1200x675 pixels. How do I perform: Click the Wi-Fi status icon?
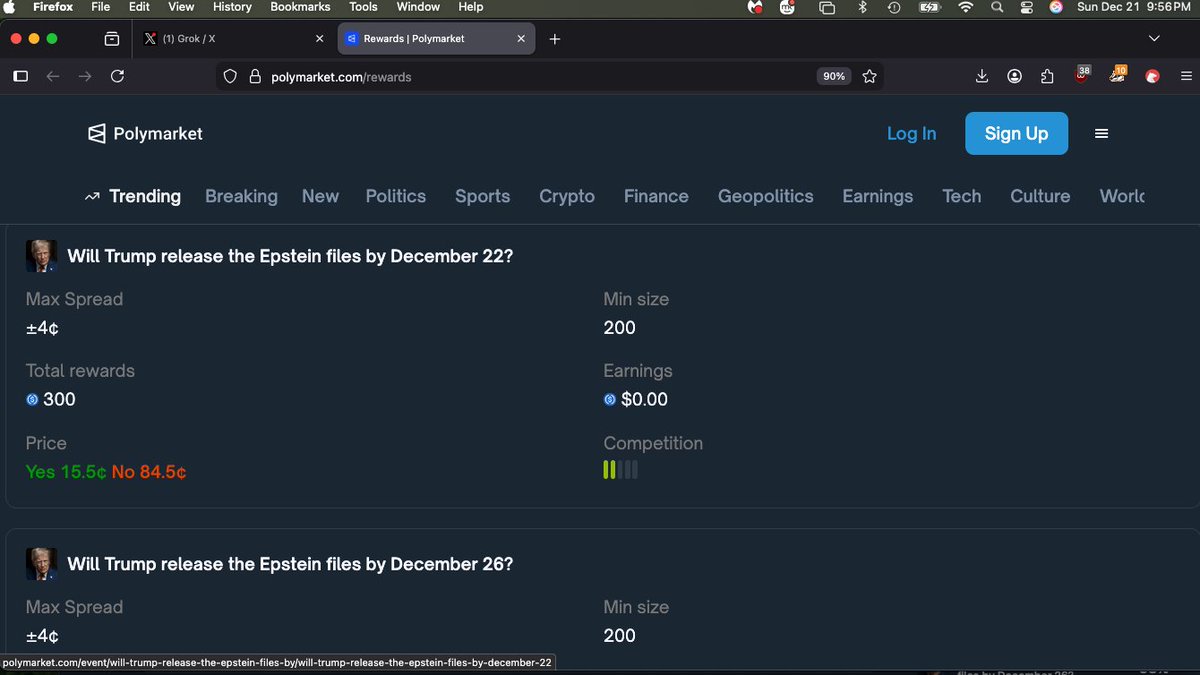coord(965,7)
